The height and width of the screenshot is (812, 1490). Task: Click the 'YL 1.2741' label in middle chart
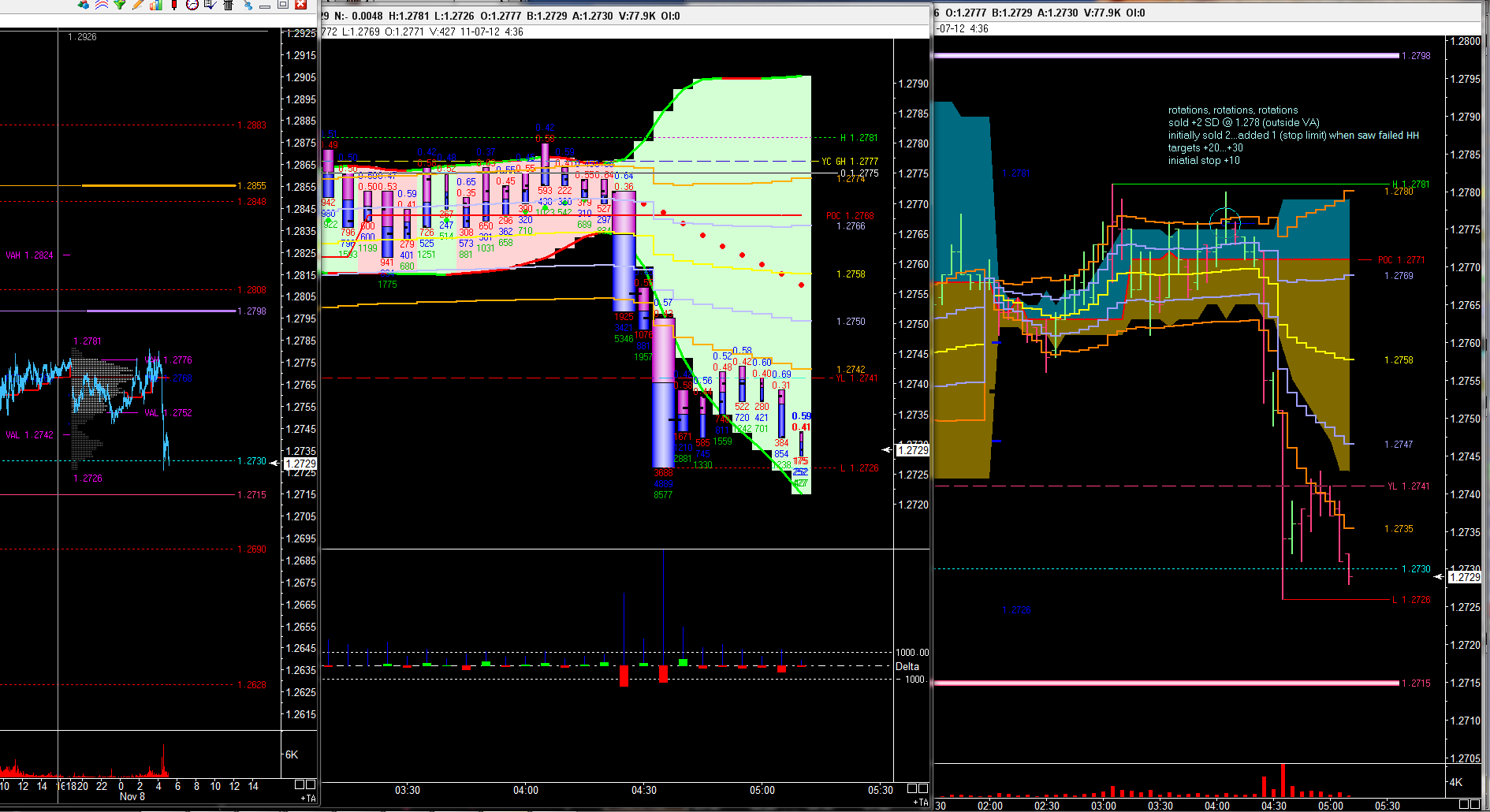click(856, 378)
